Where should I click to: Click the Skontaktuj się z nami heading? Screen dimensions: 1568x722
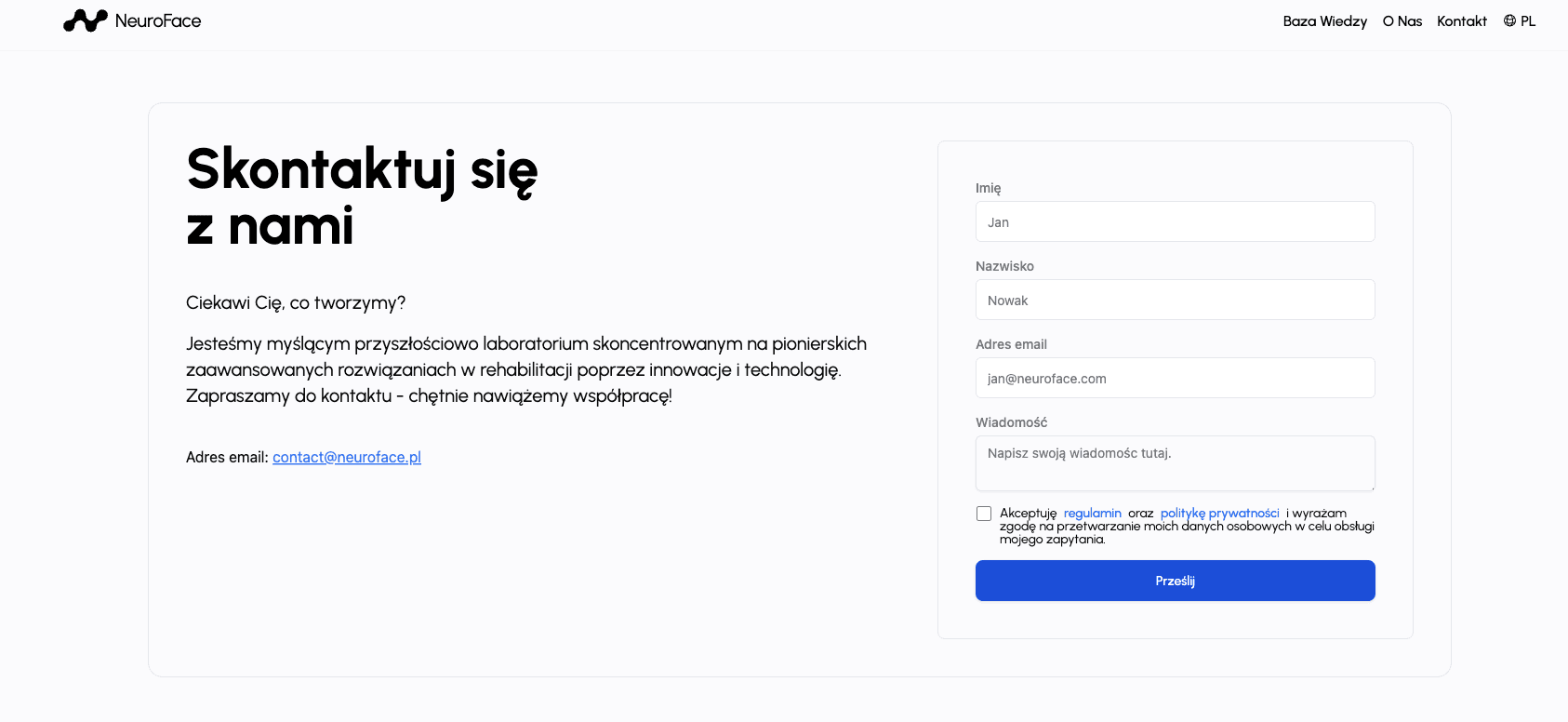362,197
